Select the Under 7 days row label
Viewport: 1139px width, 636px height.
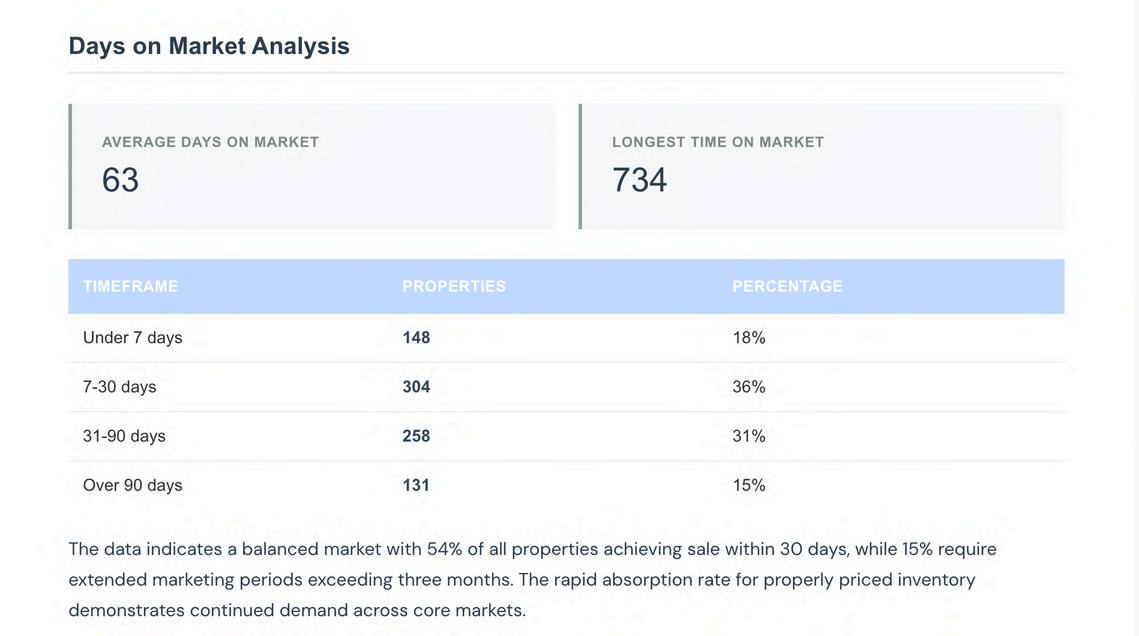tap(133, 338)
